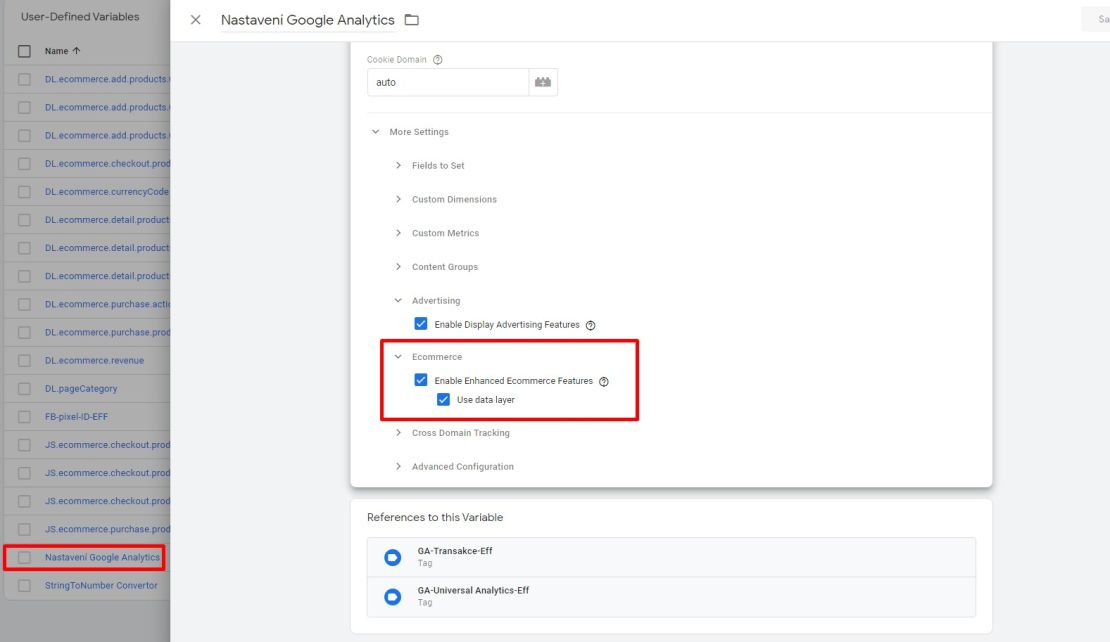Click the Name column header
1110x642 pixels.
pyautogui.click(x=57, y=51)
